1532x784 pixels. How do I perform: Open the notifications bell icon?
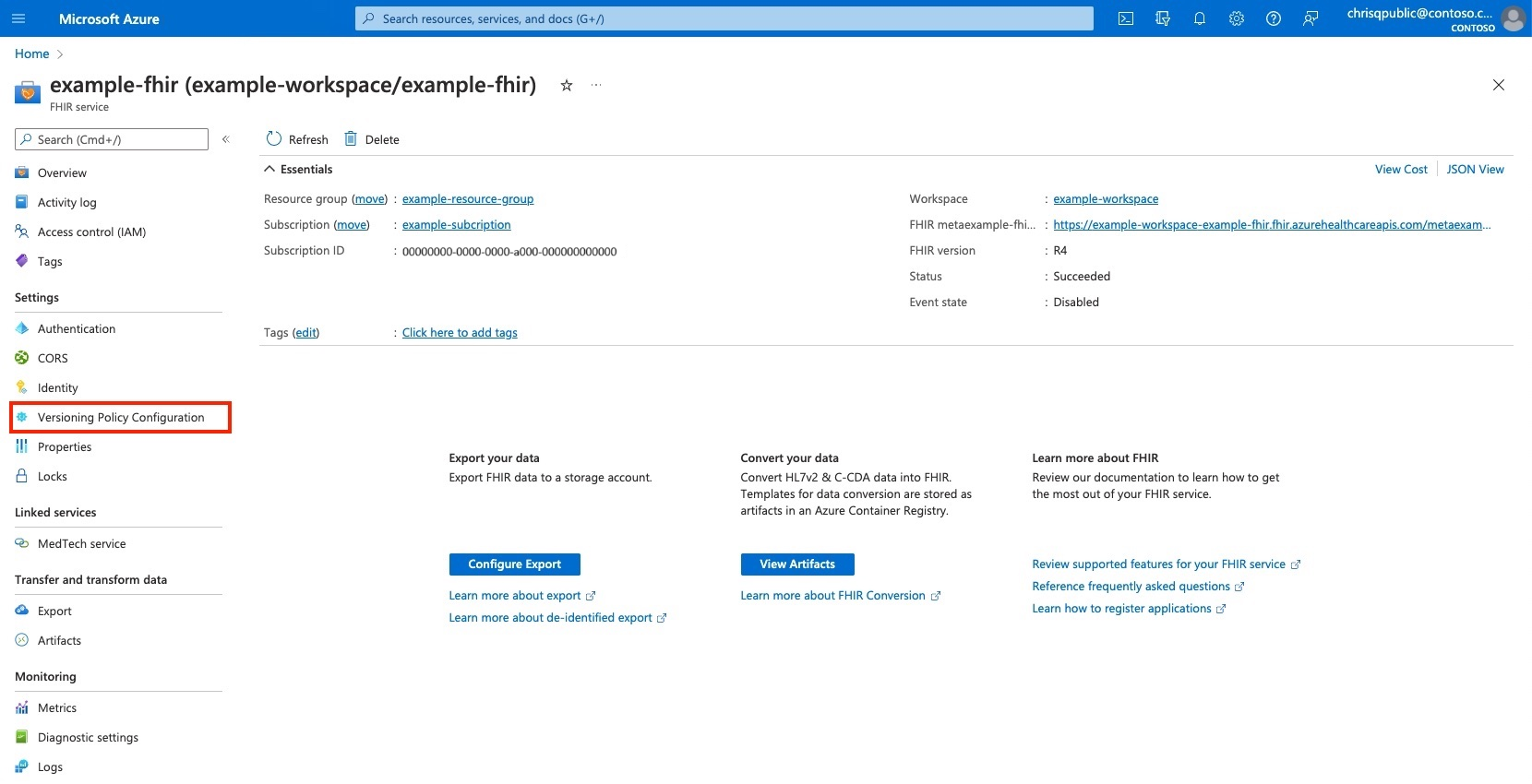pos(1200,18)
